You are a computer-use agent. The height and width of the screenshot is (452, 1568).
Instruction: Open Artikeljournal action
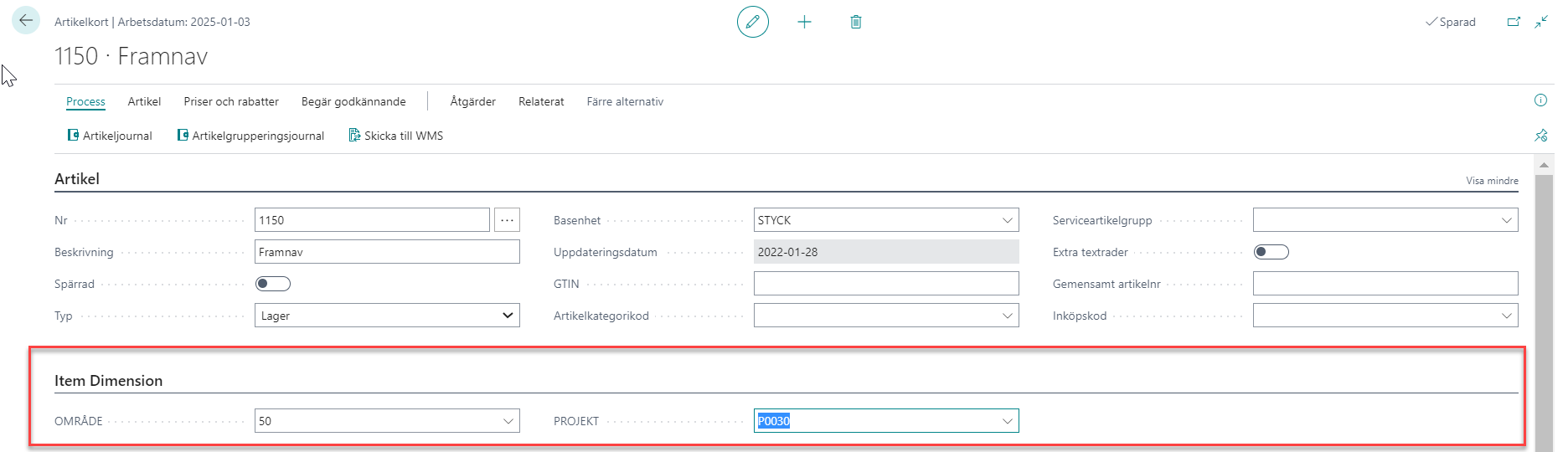[x=110, y=136]
